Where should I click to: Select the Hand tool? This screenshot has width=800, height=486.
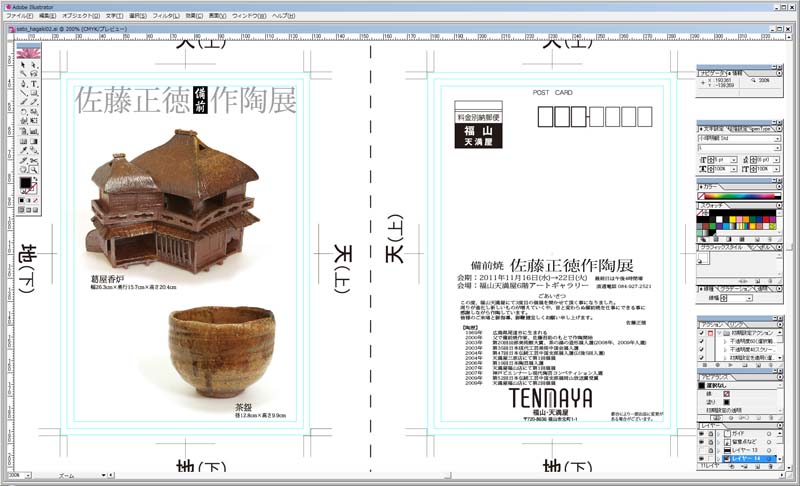coord(23,169)
